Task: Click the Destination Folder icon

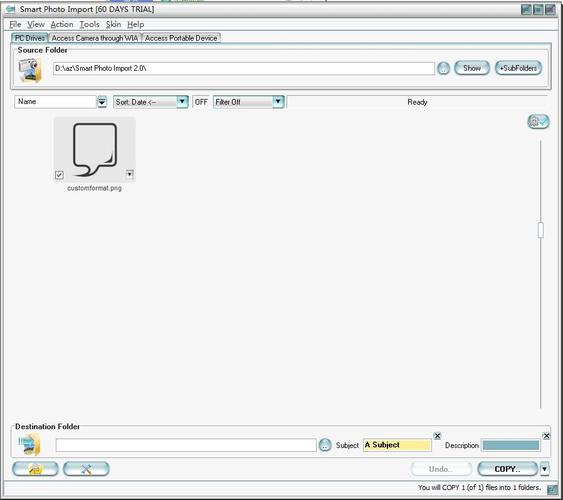Action: point(29,444)
